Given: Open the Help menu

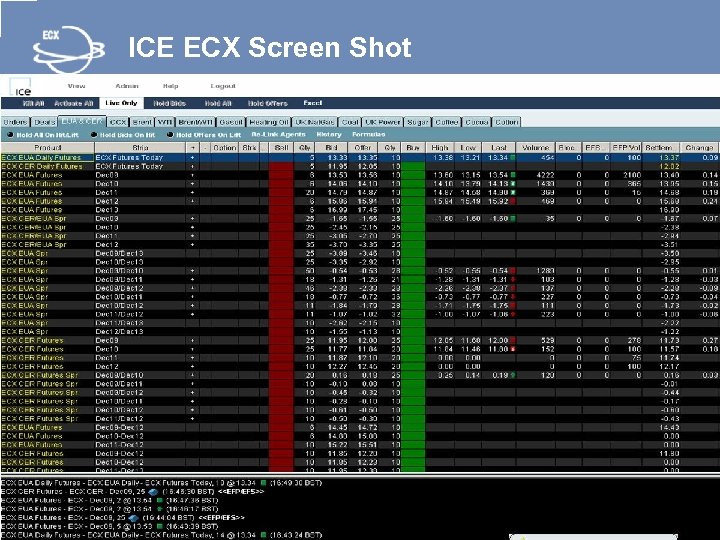Looking at the screenshot, I should [x=170, y=86].
